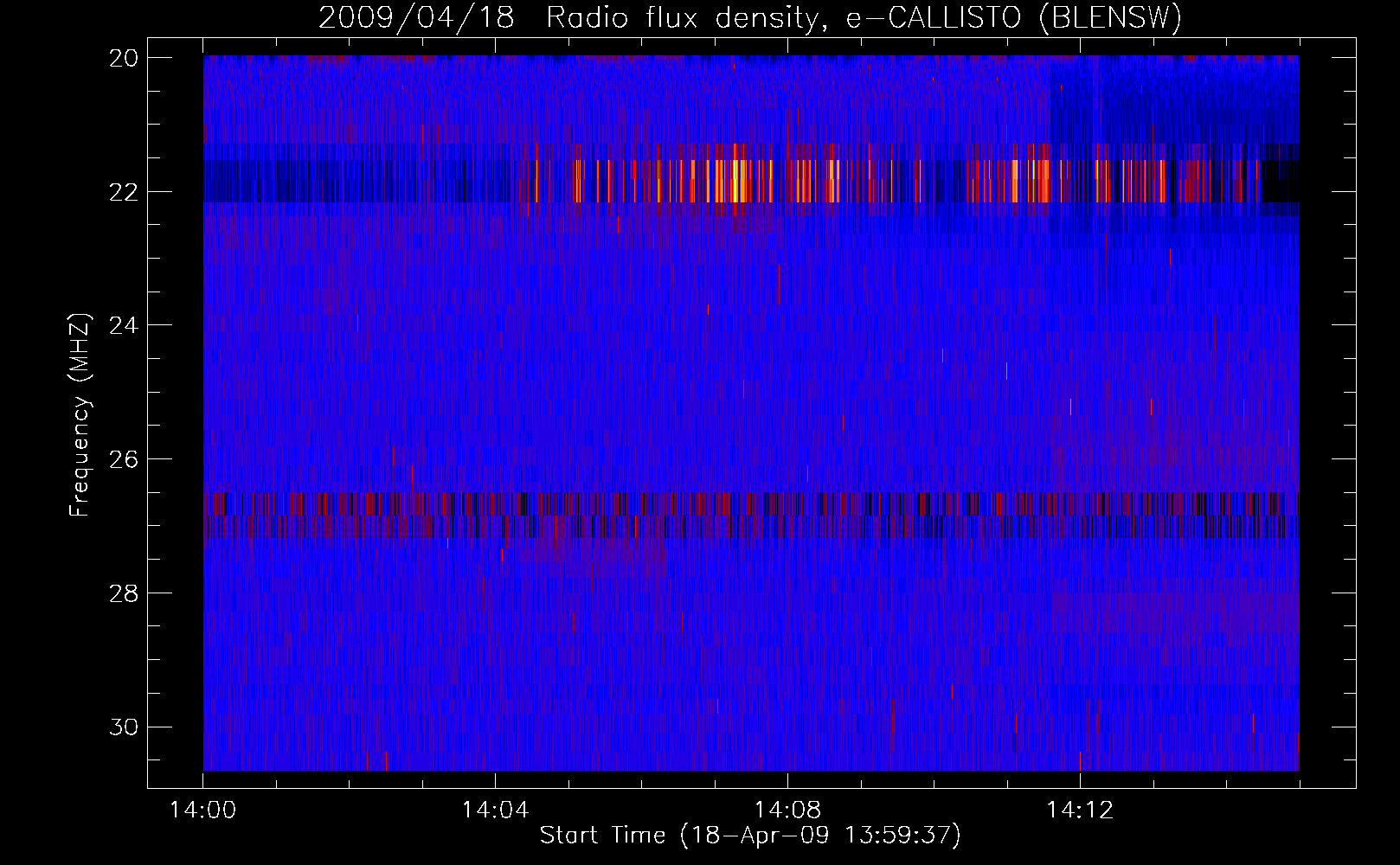The width and height of the screenshot is (1400, 865).
Task: Click the 14:12 time tick label
Action: [x=1080, y=811]
